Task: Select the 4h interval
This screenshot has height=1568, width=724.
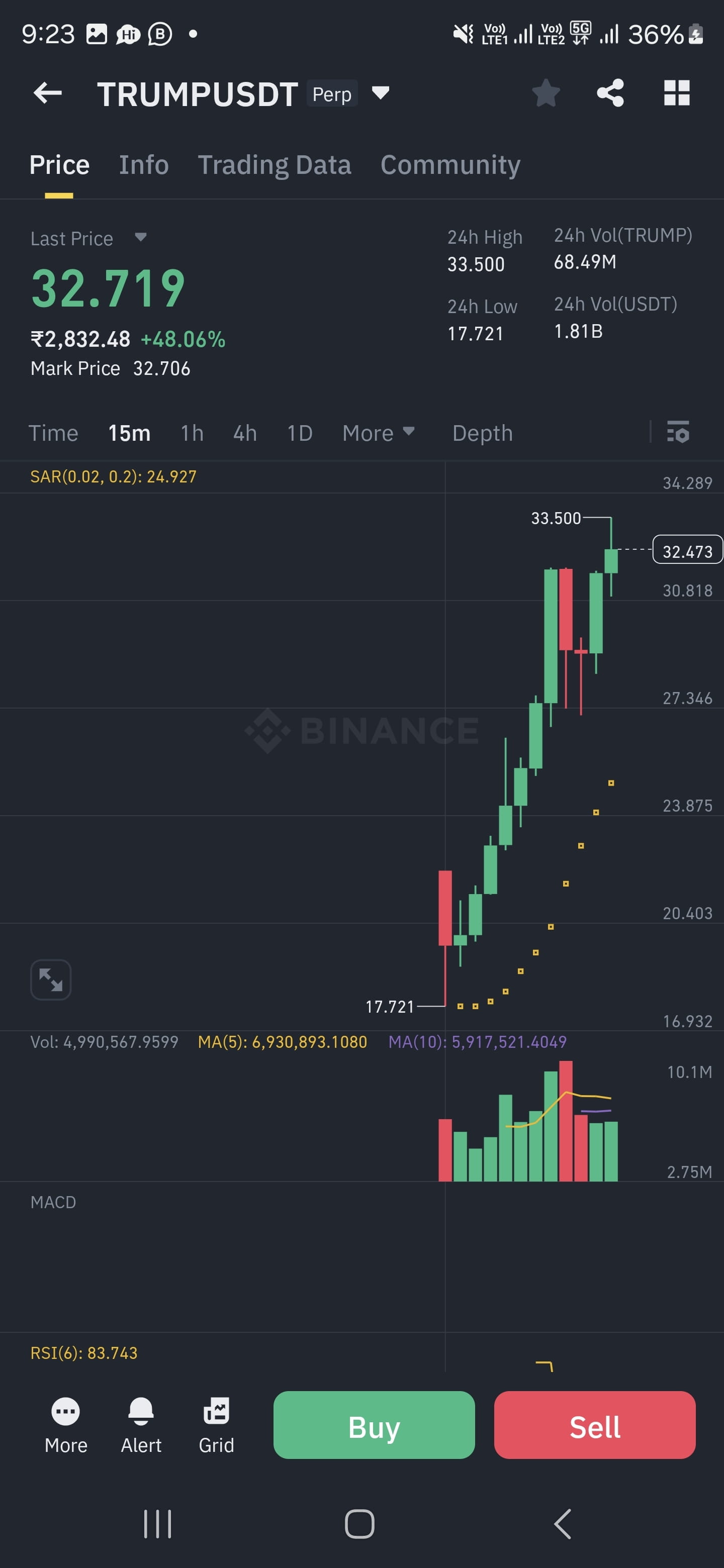Action: point(245,433)
